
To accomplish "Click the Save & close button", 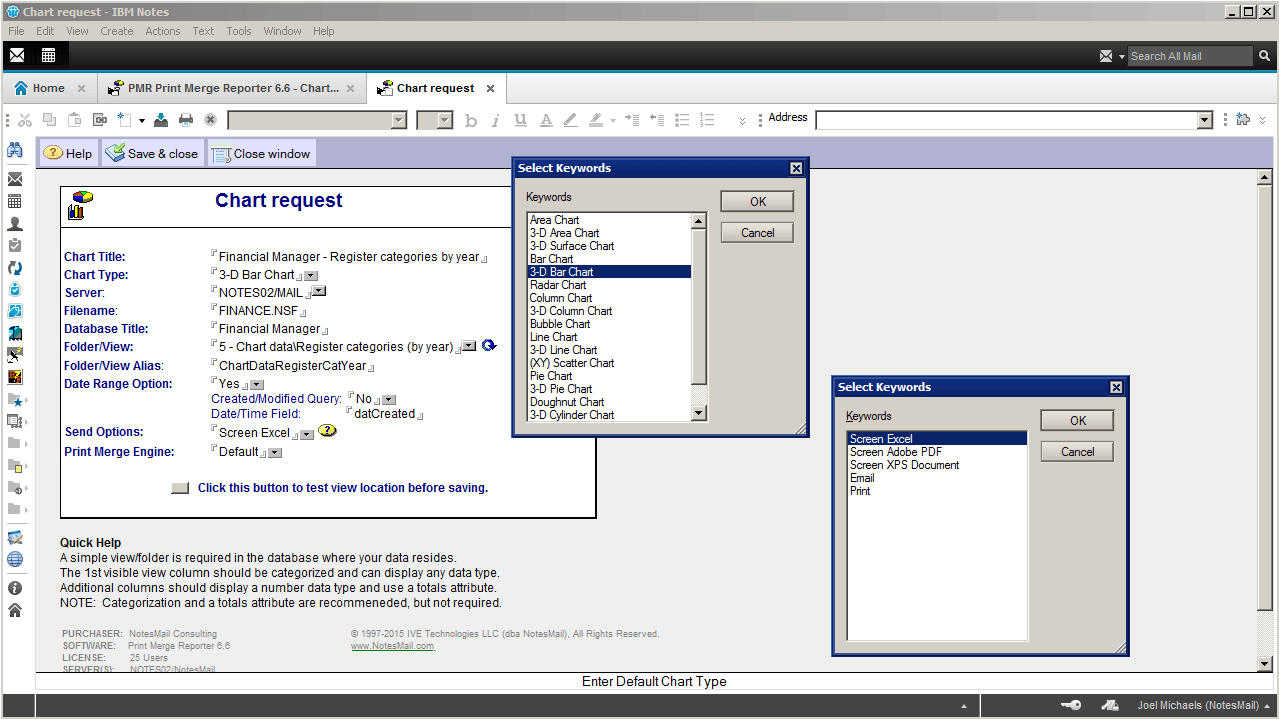I will pos(153,154).
